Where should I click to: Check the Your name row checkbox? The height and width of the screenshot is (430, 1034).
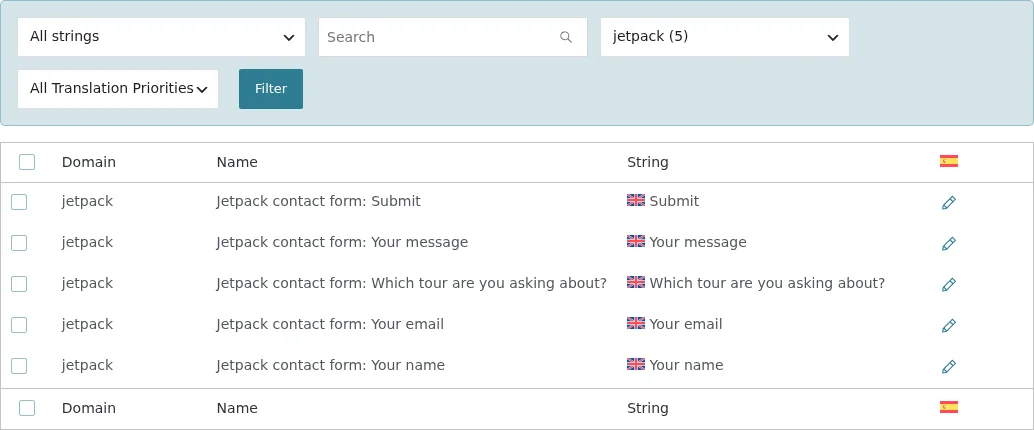point(19,366)
